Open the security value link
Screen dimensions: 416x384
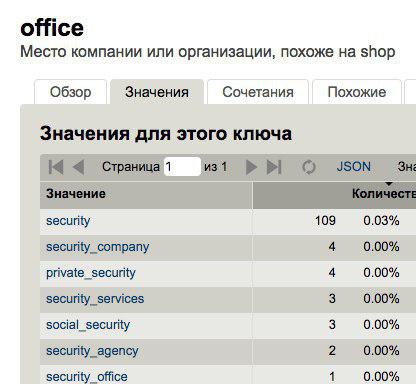[68, 221]
